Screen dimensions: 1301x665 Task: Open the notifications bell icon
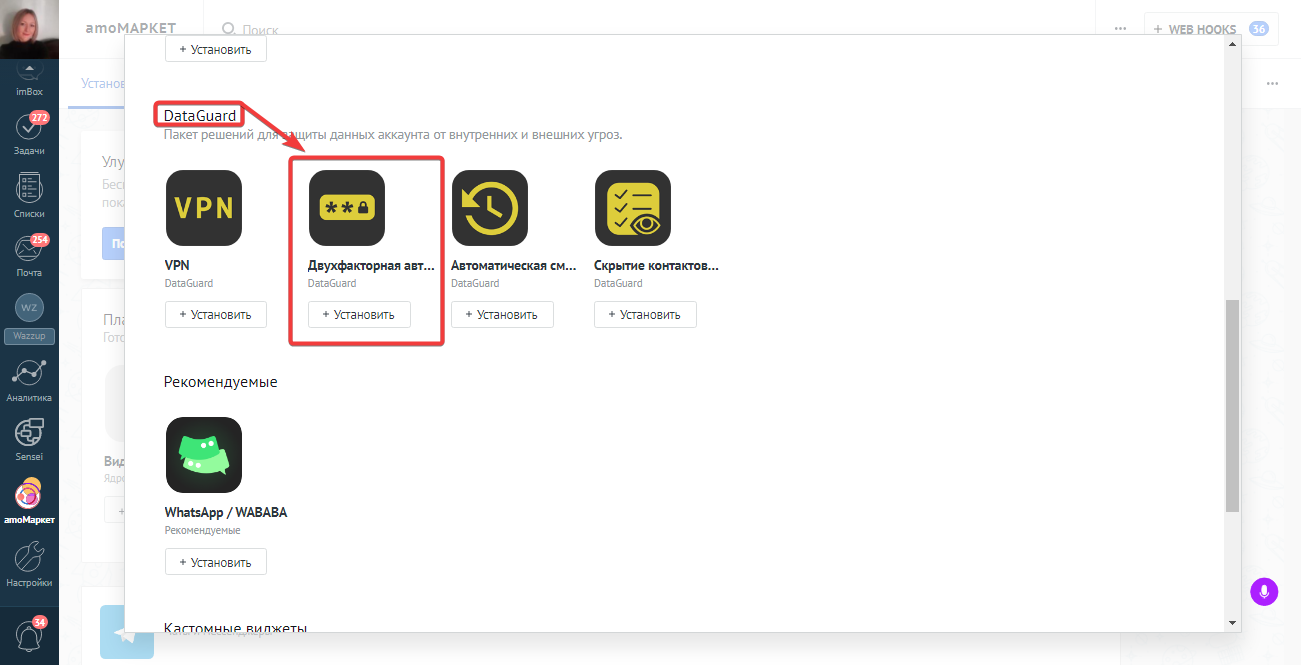(29, 636)
